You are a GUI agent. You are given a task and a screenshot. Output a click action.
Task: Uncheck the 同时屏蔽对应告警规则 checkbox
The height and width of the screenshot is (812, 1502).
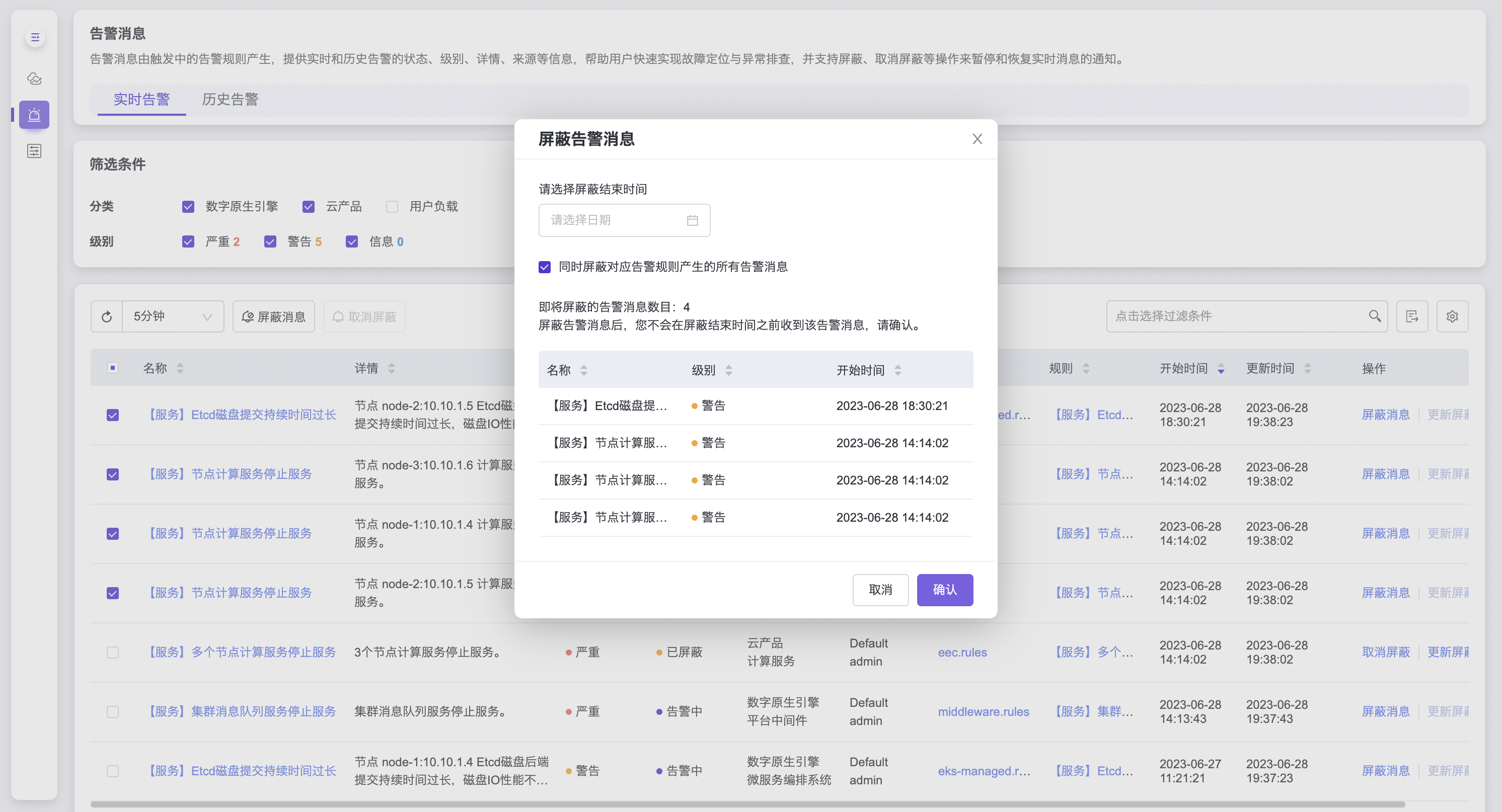545,267
